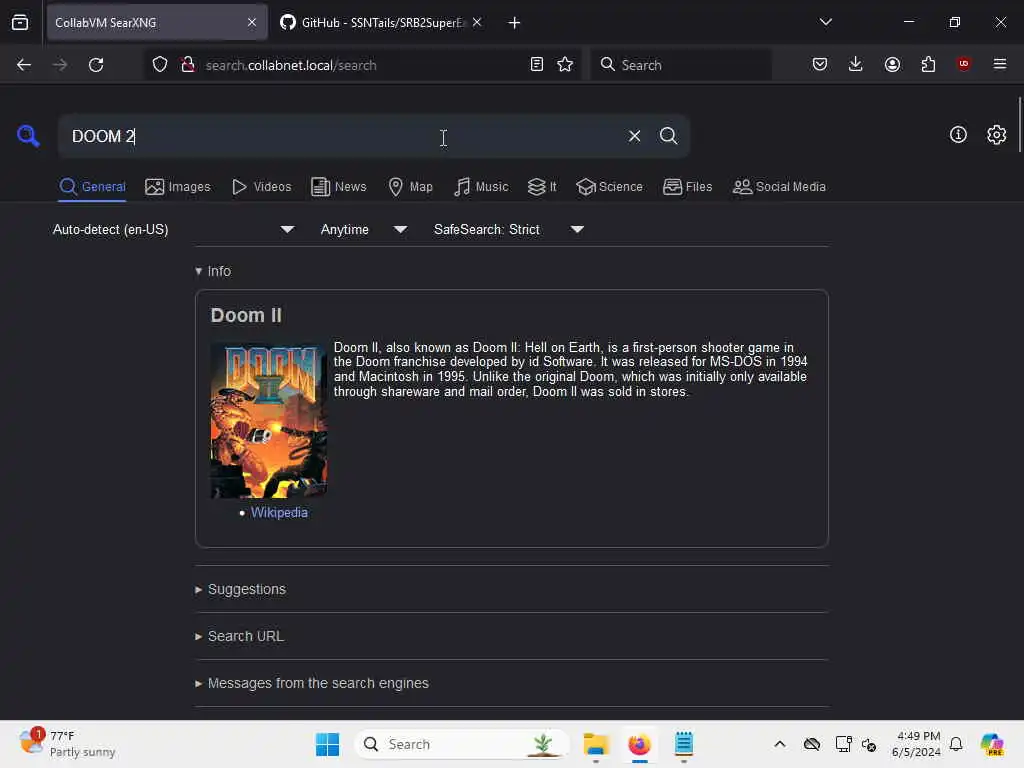This screenshot has width=1024, height=768.
Task: Open the Auto-detect (en-US) language dropdown
Action: point(173,229)
